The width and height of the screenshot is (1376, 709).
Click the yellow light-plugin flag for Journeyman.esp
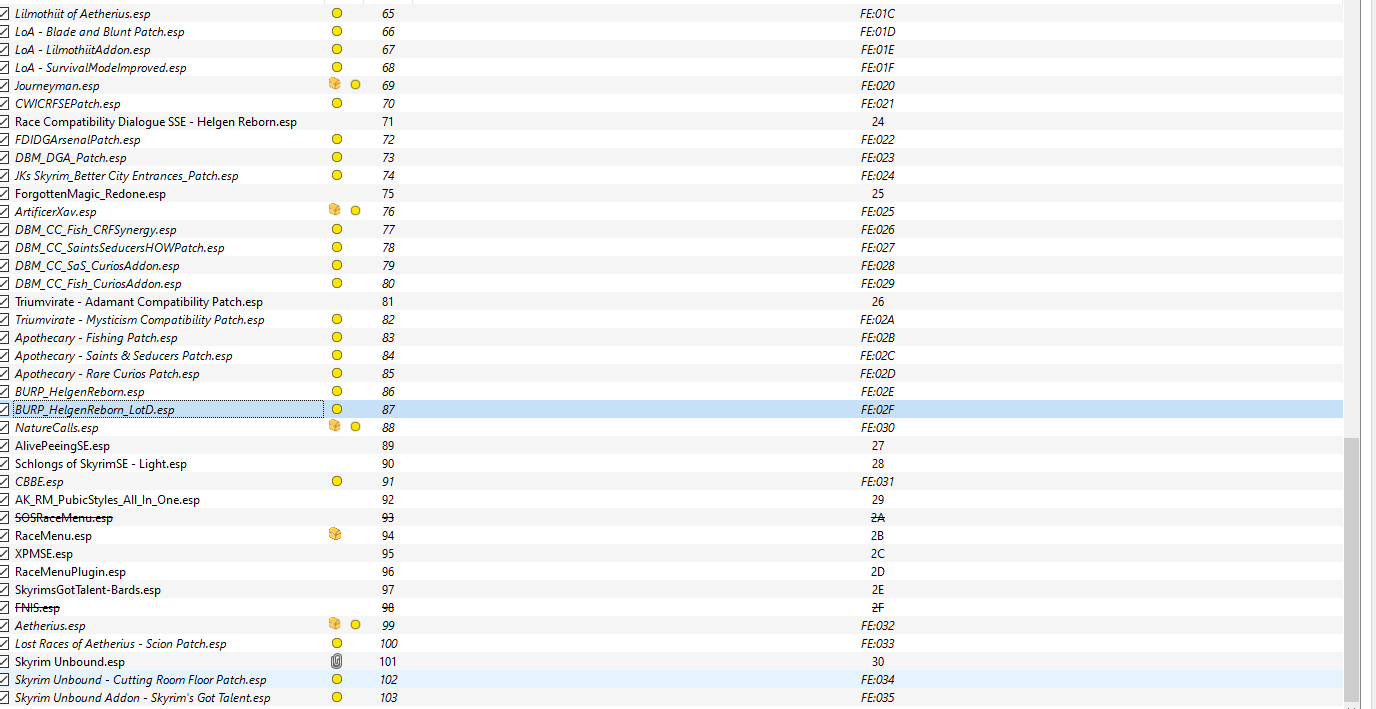pos(355,85)
